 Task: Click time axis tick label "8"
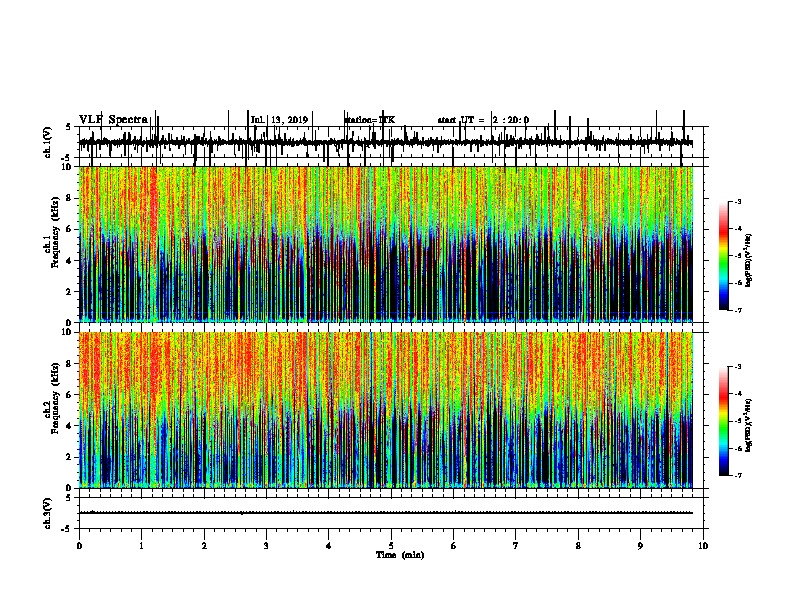(578, 546)
